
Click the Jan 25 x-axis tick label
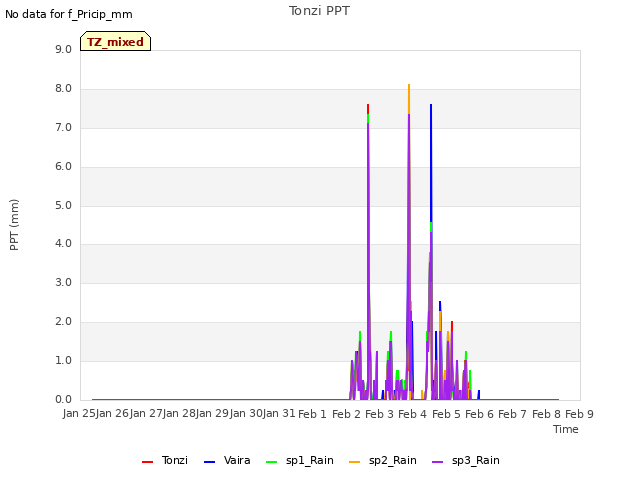(79, 413)
